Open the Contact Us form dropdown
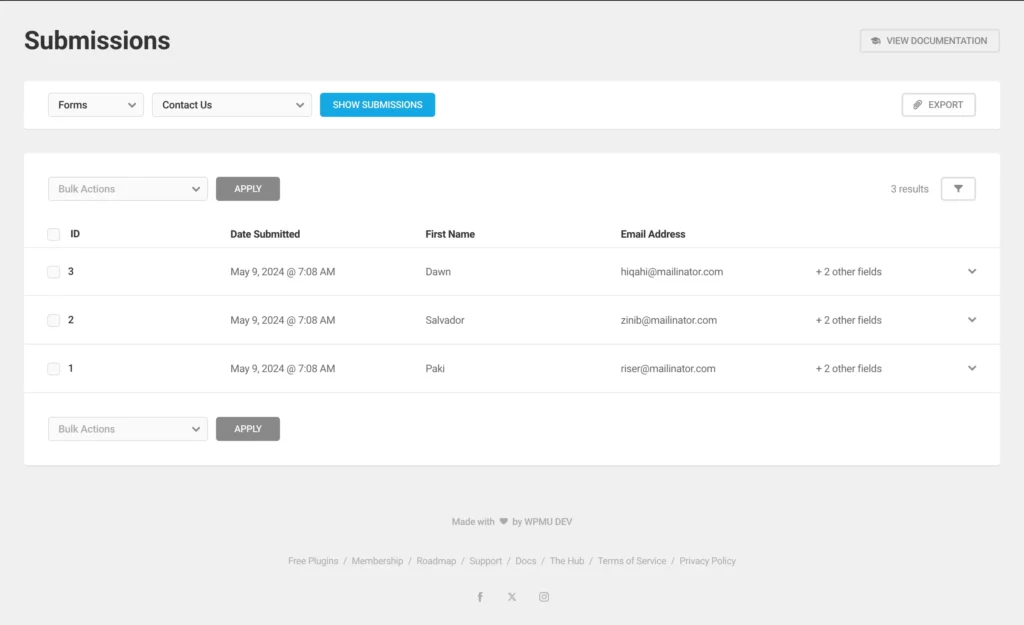 click(232, 104)
